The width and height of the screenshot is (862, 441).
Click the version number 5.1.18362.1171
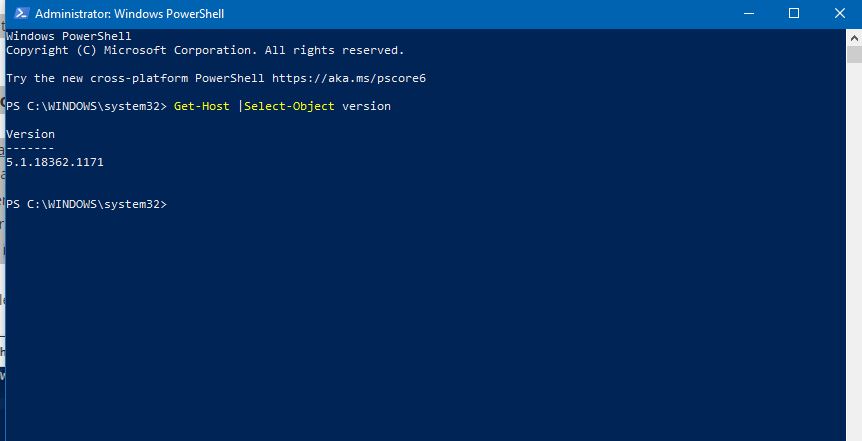[55, 162]
